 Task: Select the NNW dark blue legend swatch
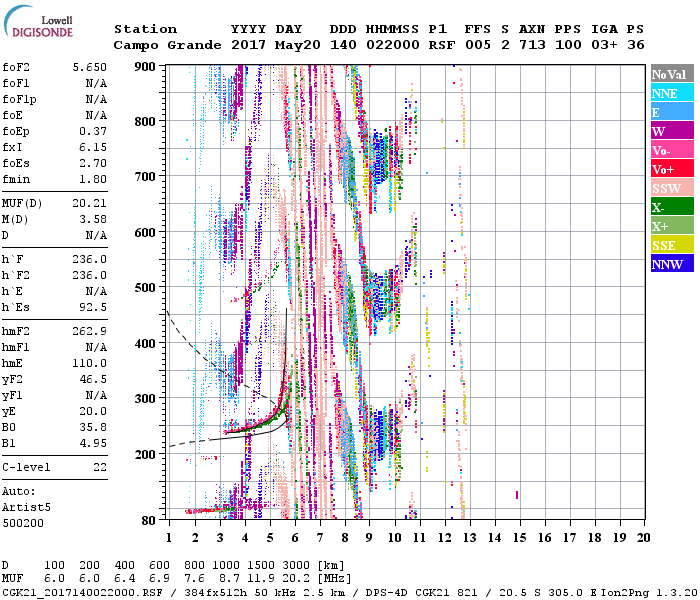(672, 264)
